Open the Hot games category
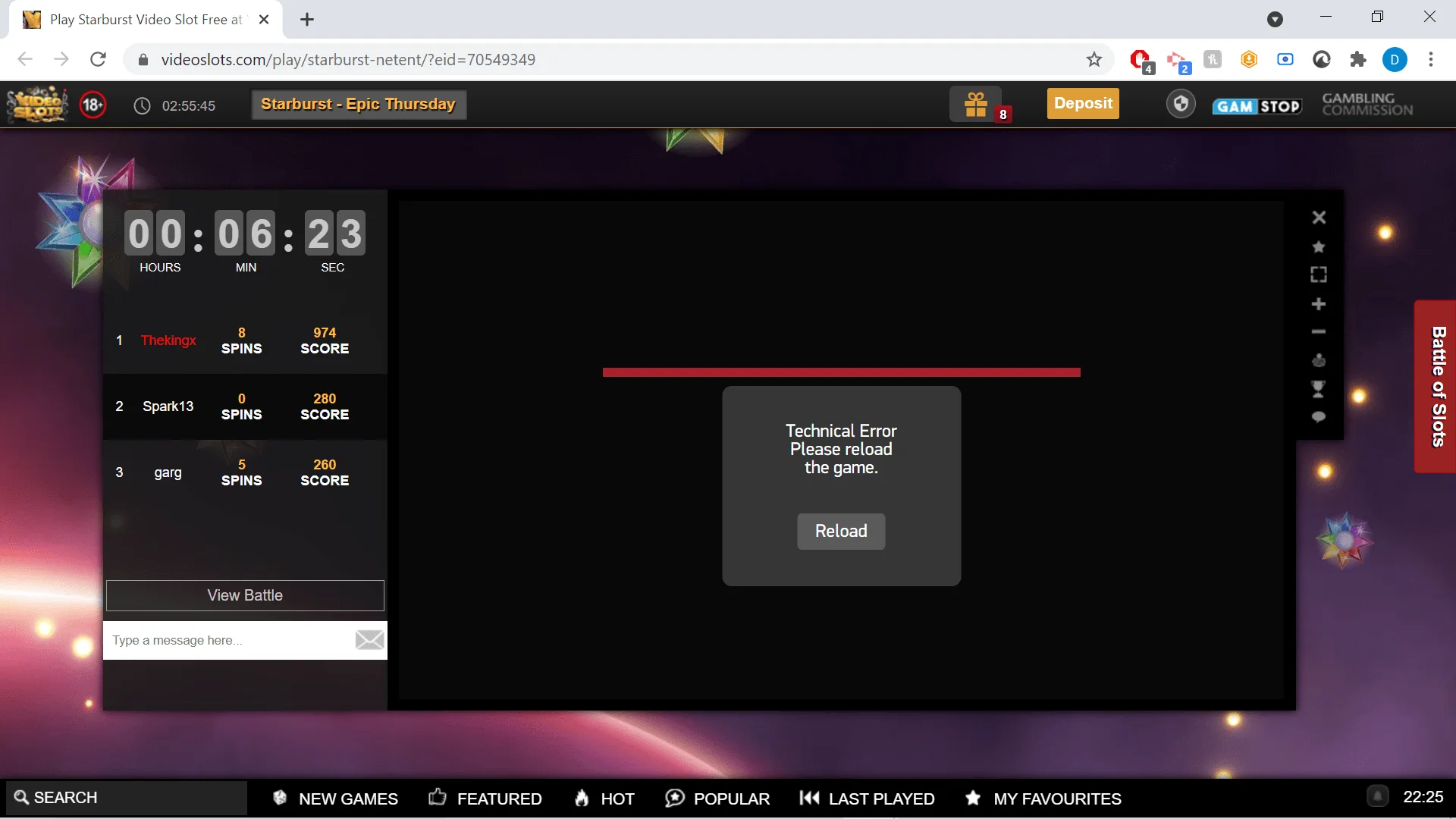Screen dimensions: 1456x819 tap(604, 799)
